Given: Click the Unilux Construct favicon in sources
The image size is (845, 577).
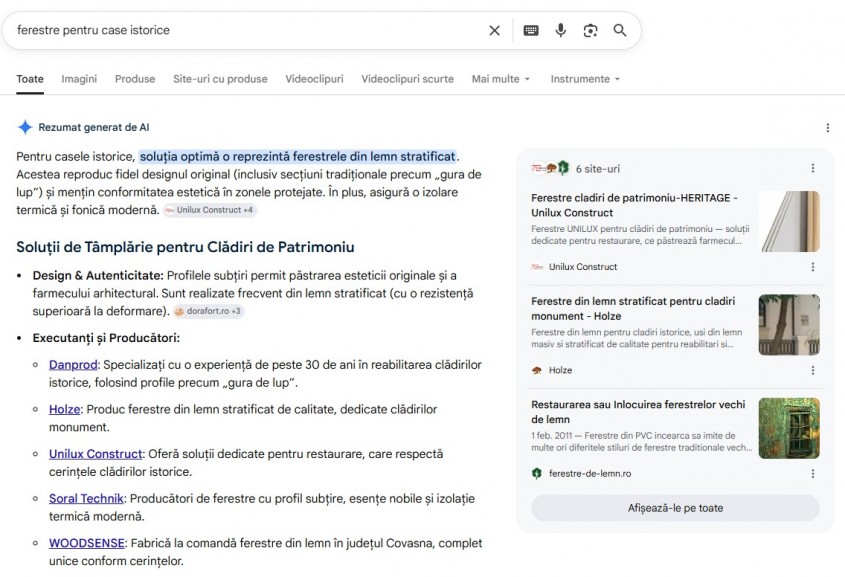Looking at the screenshot, I should click(x=537, y=267).
